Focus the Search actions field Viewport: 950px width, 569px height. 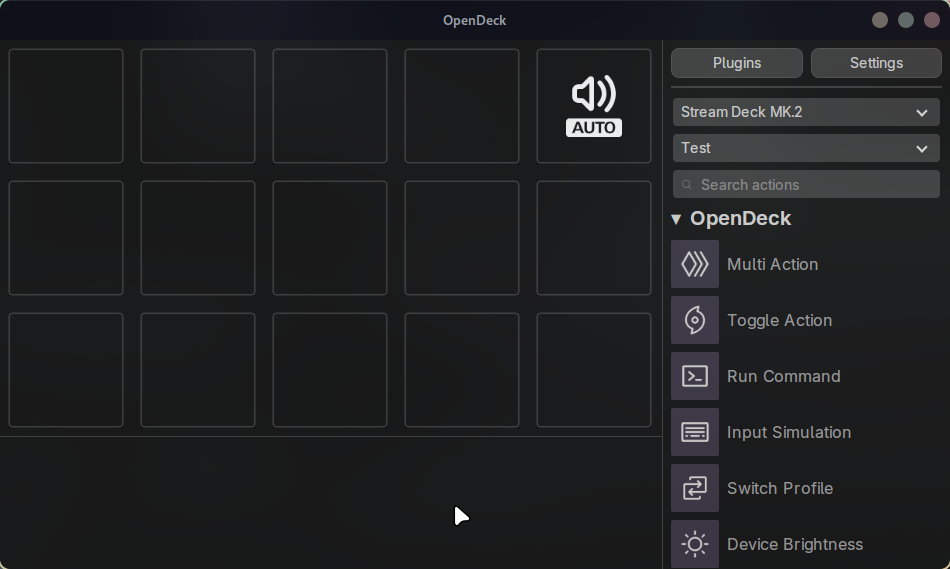click(x=806, y=184)
